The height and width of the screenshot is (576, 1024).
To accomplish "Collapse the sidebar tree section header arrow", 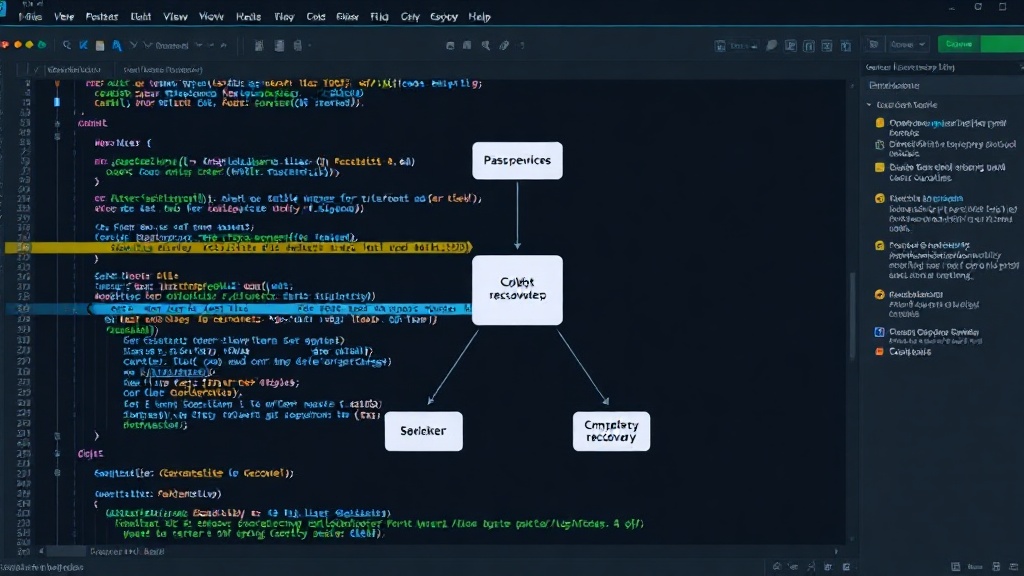I will point(869,104).
